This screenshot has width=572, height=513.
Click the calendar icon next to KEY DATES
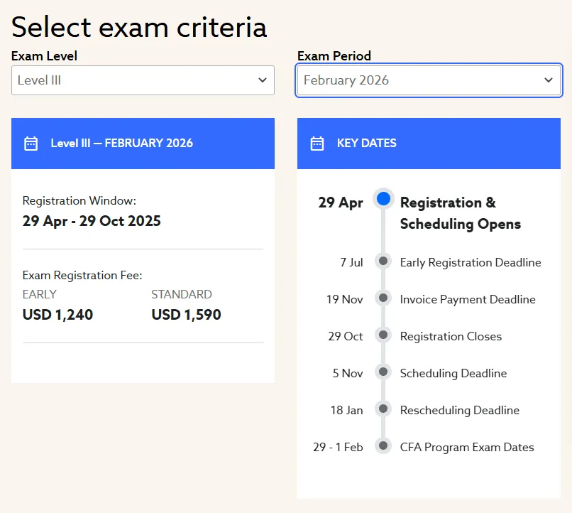click(317, 143)
